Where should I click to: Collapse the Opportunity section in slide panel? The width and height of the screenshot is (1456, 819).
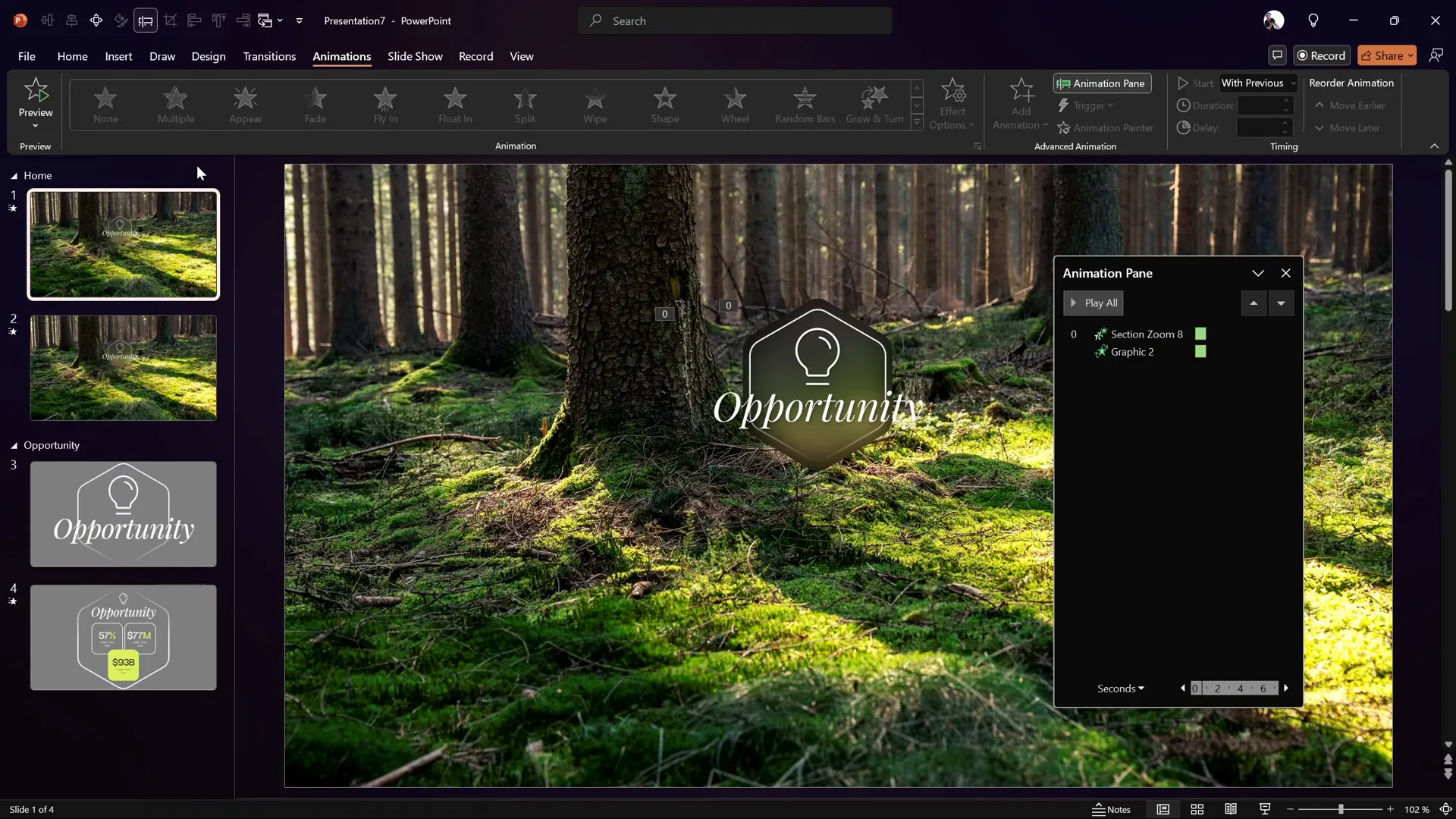click(14, 446)
